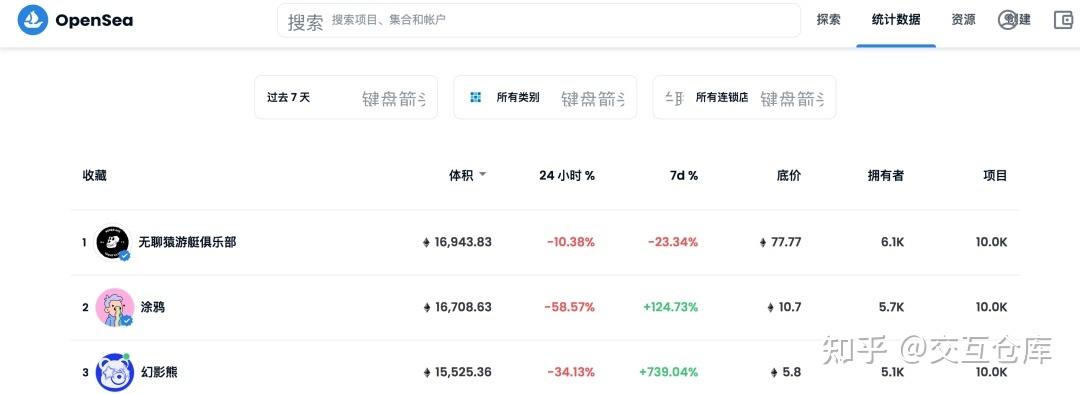Click the 幻影熊 bear avatar
This screenshot has width=1080, height=394.
(x=114, y=373)
